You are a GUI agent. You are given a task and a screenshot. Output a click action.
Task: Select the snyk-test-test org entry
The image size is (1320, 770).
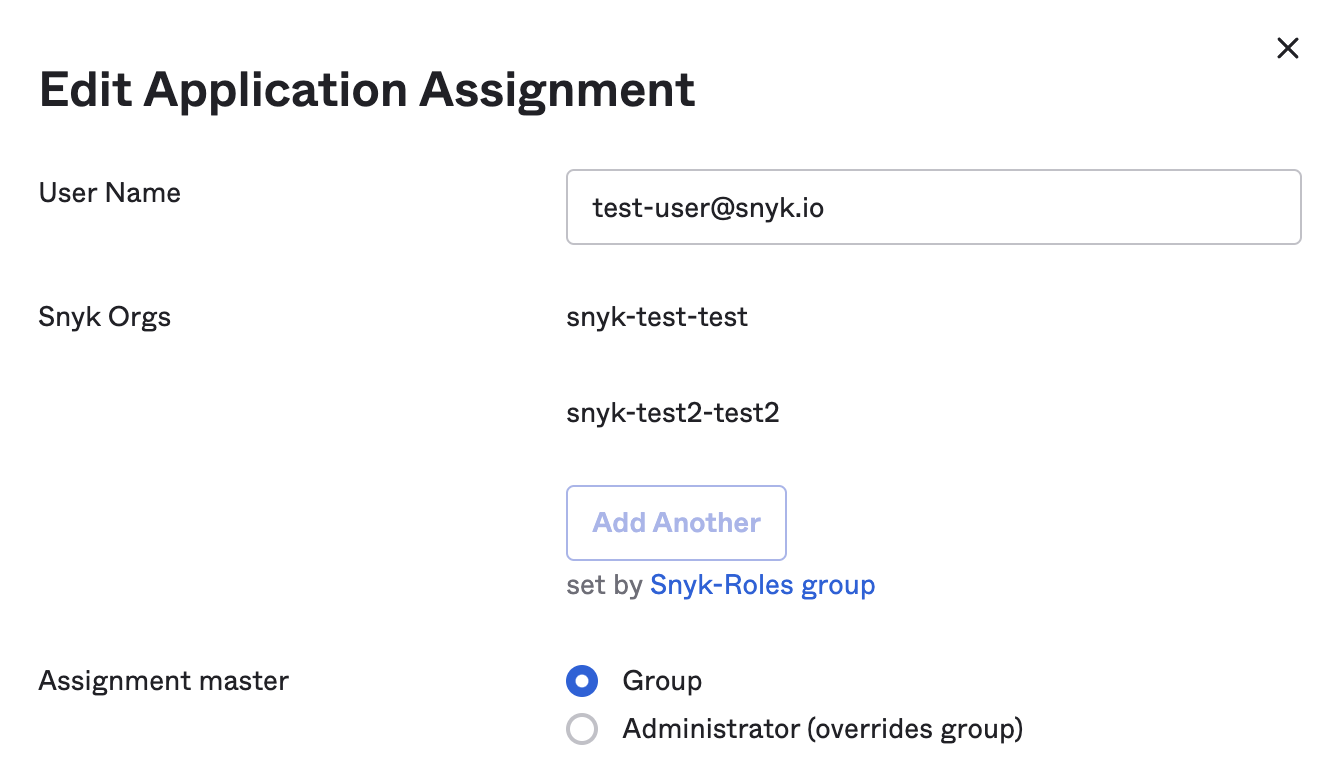pos(657,317)
